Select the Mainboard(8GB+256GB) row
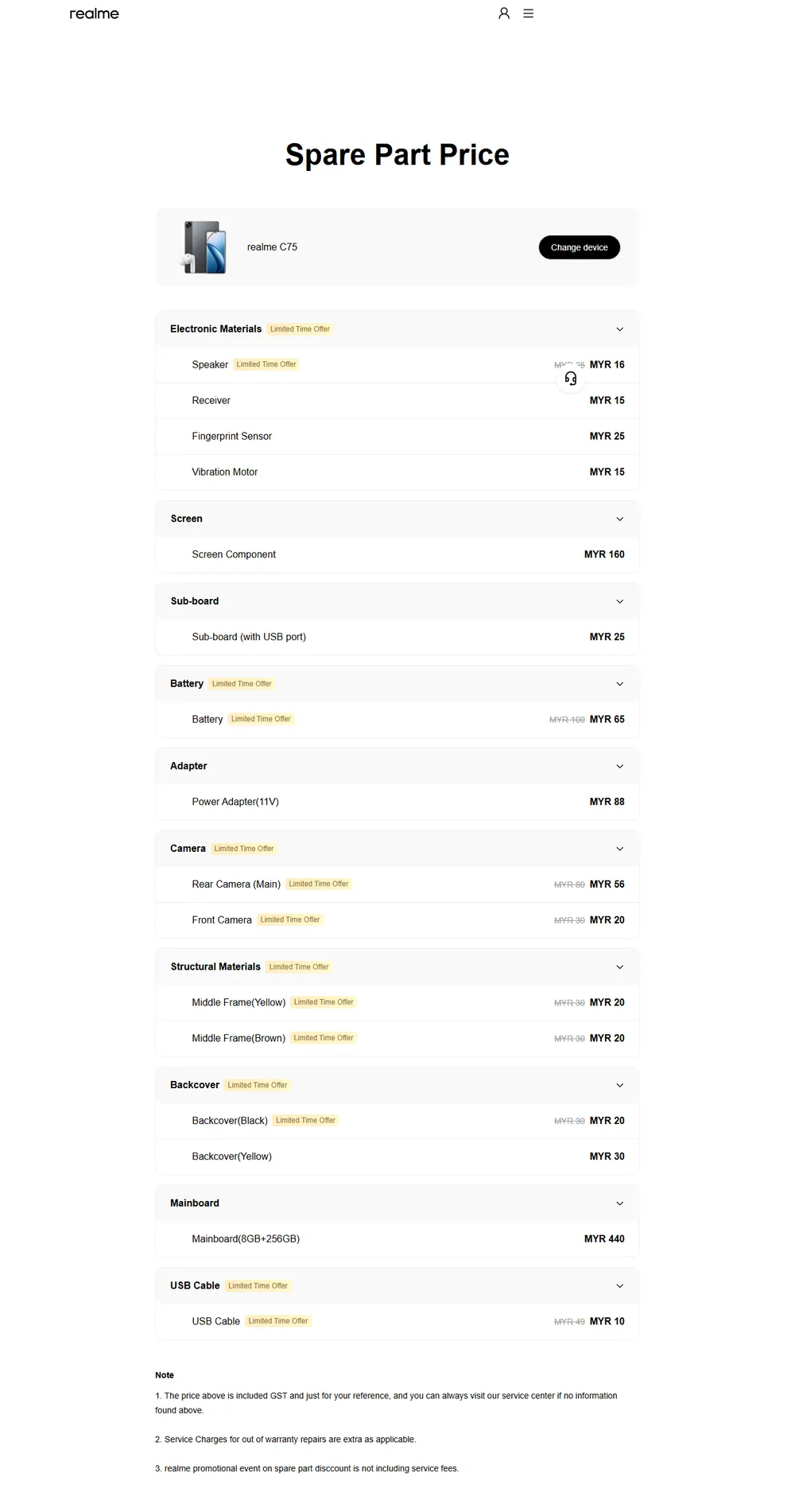Viewport: 795px width, 1512px height. pyautogui.click(x=397, y=1239)
